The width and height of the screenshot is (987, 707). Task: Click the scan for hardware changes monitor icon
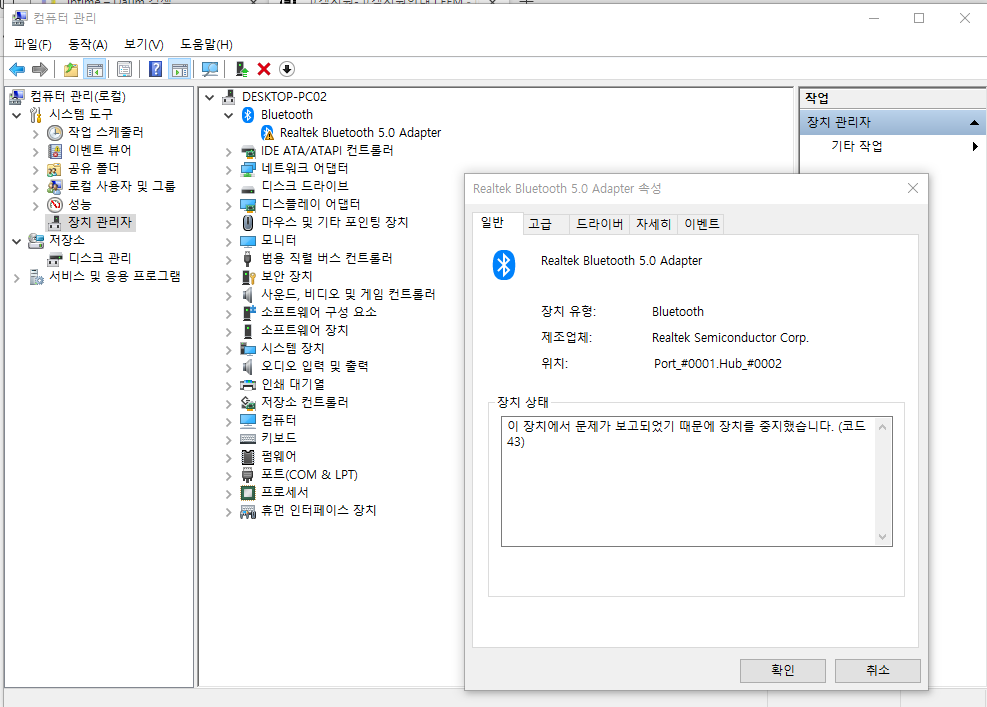[210, 69]
